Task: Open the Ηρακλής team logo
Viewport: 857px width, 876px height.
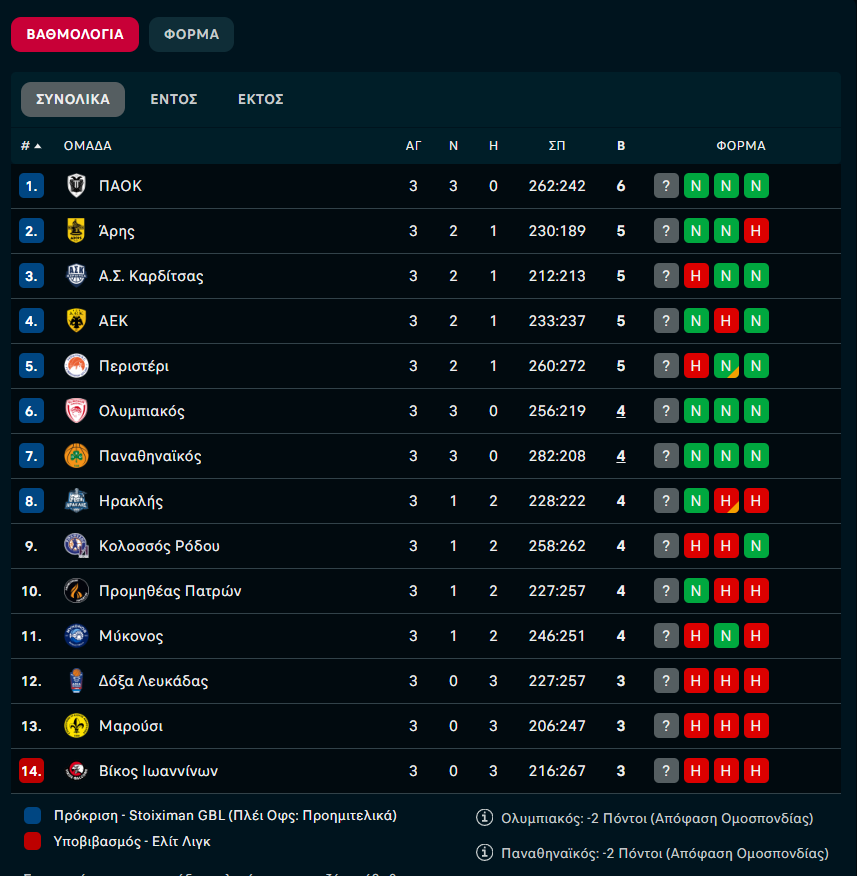Action: [76, 501]
